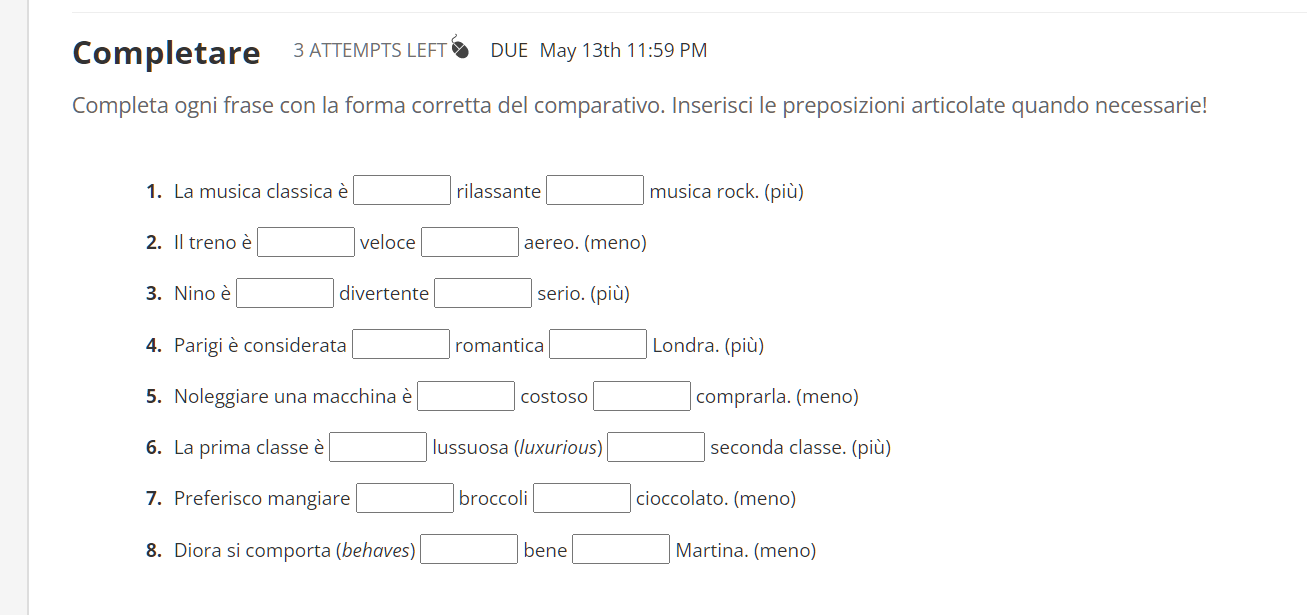
Task: Click the blank before 'romantica'
Action: 401,343
